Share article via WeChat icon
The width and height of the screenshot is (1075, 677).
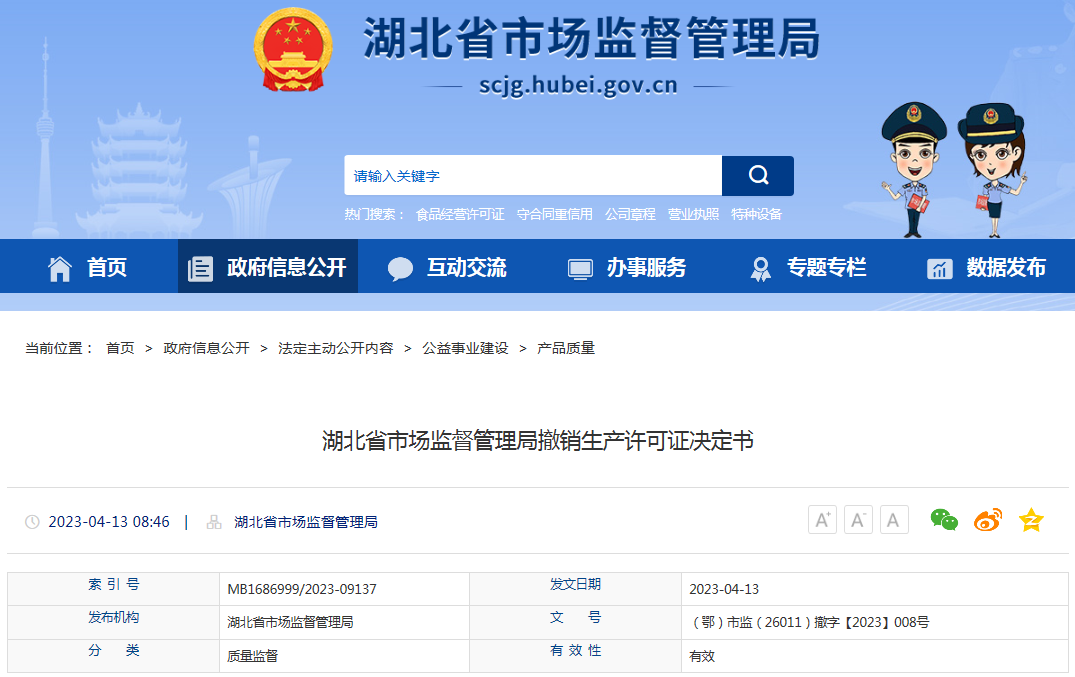(x=944, y=520)
